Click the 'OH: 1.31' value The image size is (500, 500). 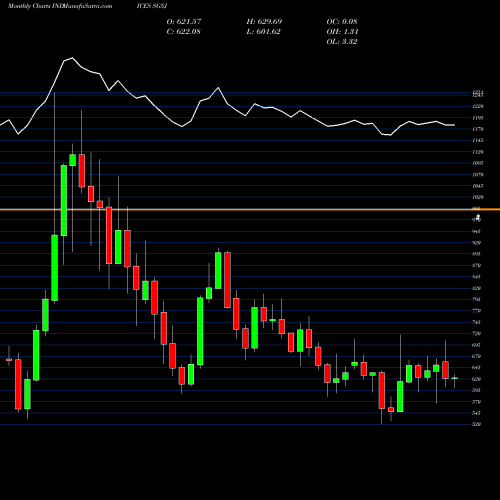342,32
